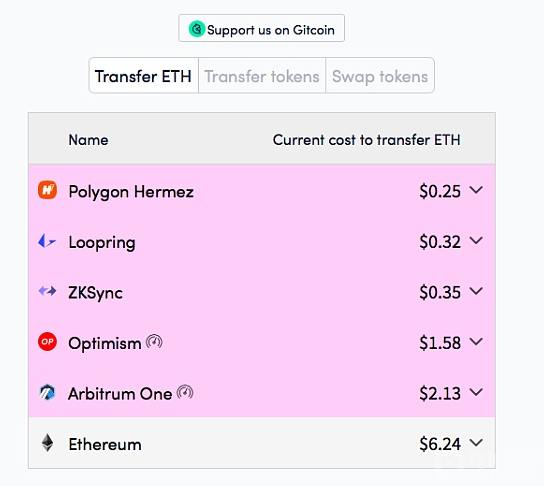Image resolution: width=544 pixels, height=486 pixels.
Task: Expand the Ethereum row chevron
Action: pyautogui.click(x=476, y=443)
